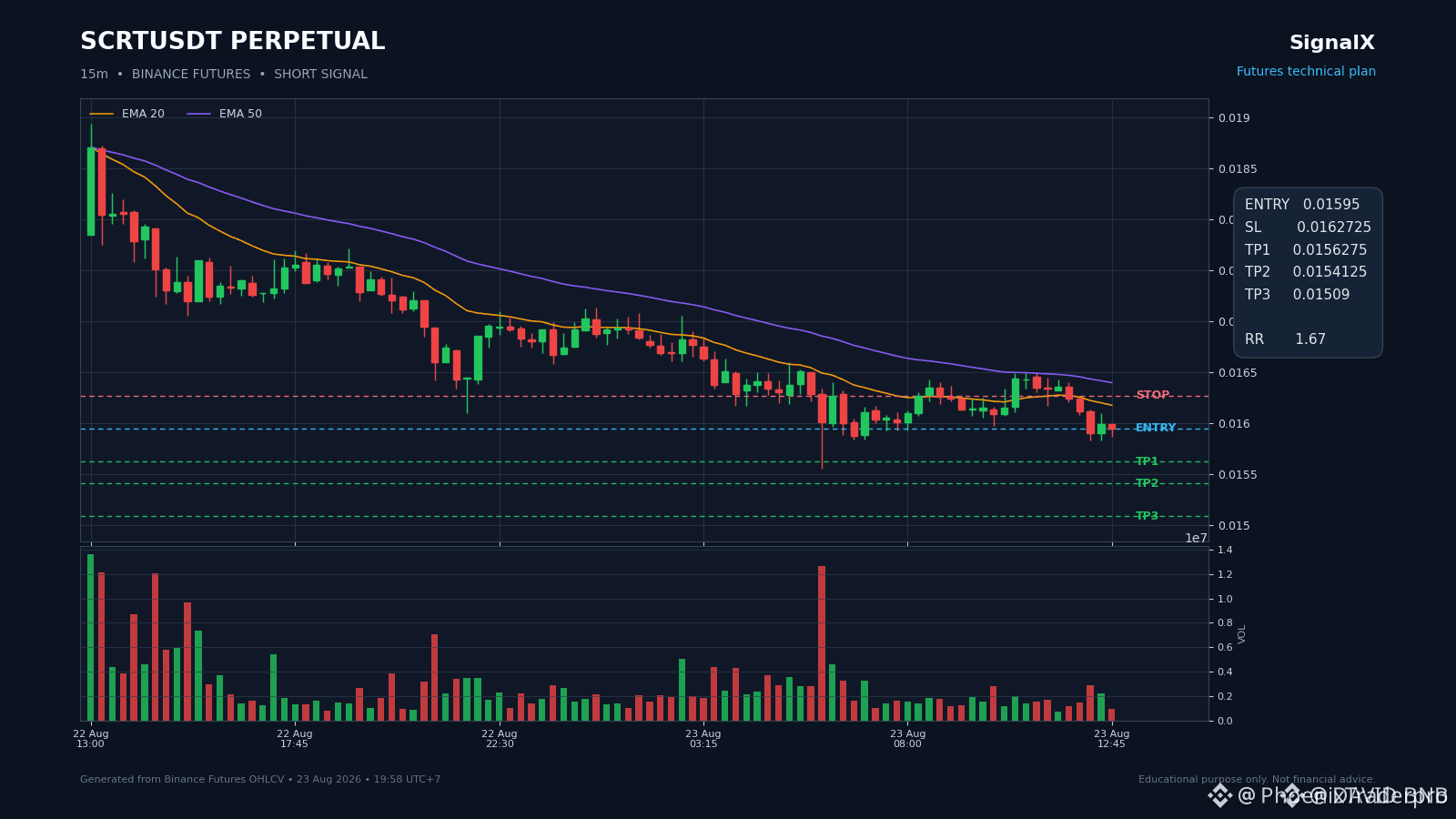Viewport: 1456px width, 819px height.
Task: Click the tallest red volume bar before 23 Aug 08:00
Action: point(822,643)
